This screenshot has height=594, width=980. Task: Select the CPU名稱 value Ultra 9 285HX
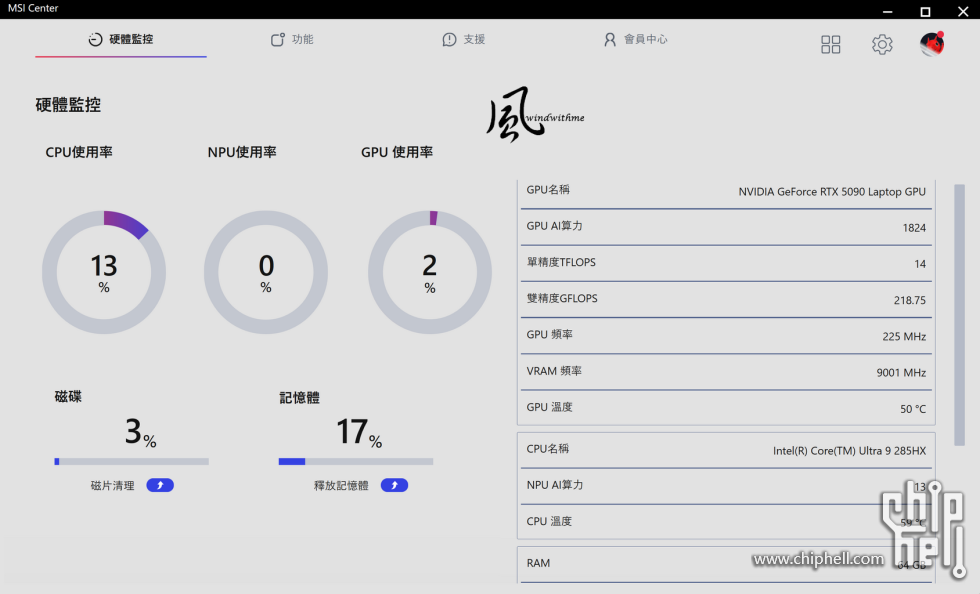(x=849, y=451)
